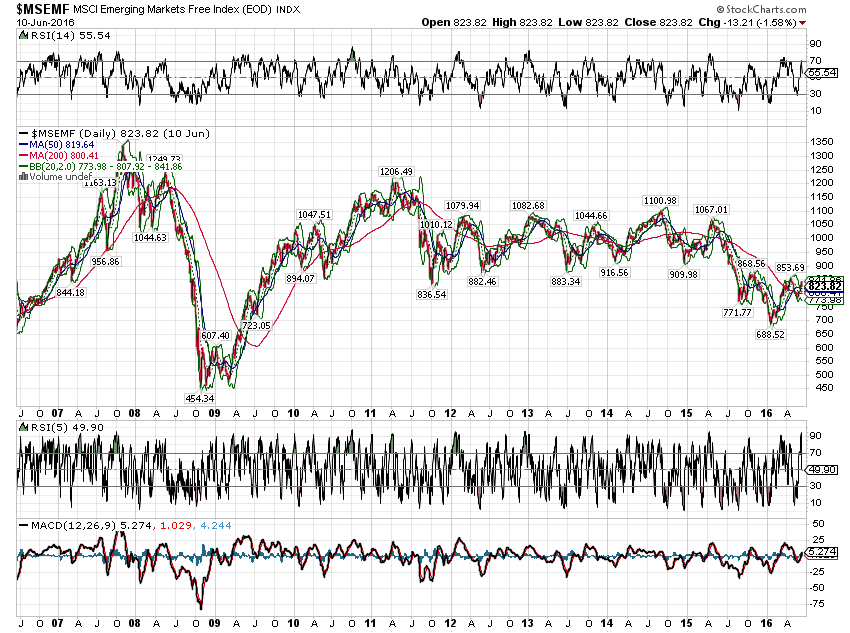Image resolution: width=850 pixels, height=633 pixels.
Task: Click the 916.56 price annotation
Action: (x=614, y=273)
